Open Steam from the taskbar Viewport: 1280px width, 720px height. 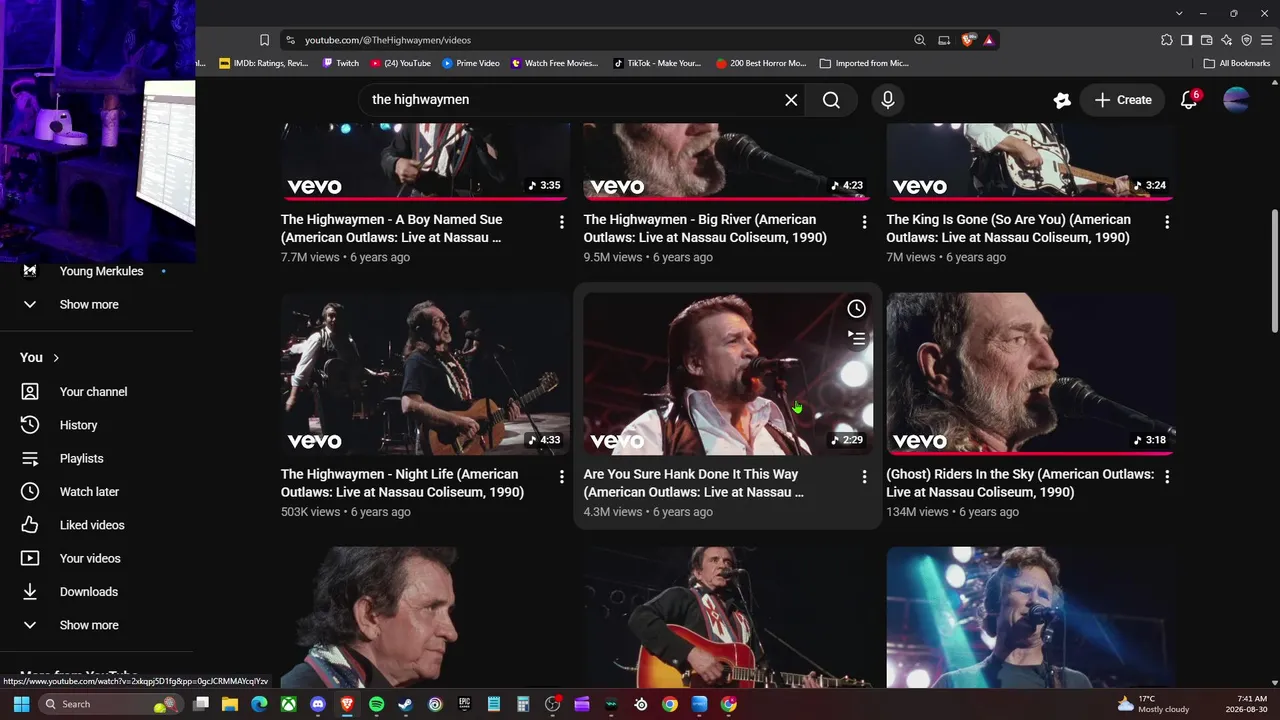(x=405, y=704)
